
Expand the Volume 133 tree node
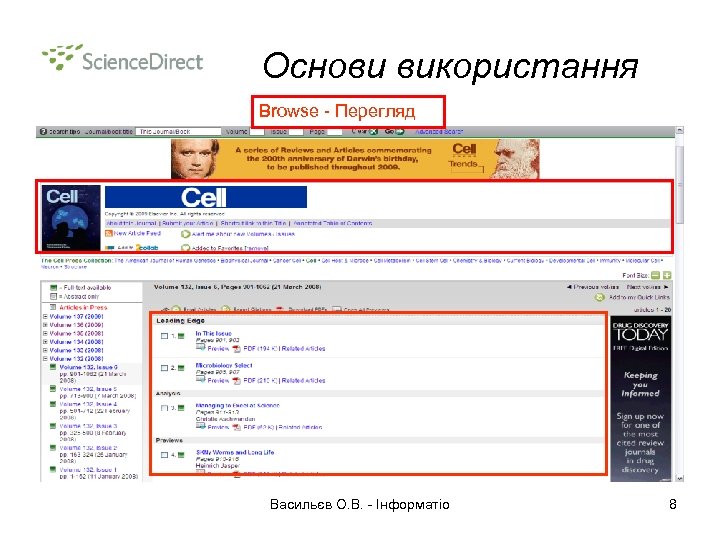tap(45, 350)
